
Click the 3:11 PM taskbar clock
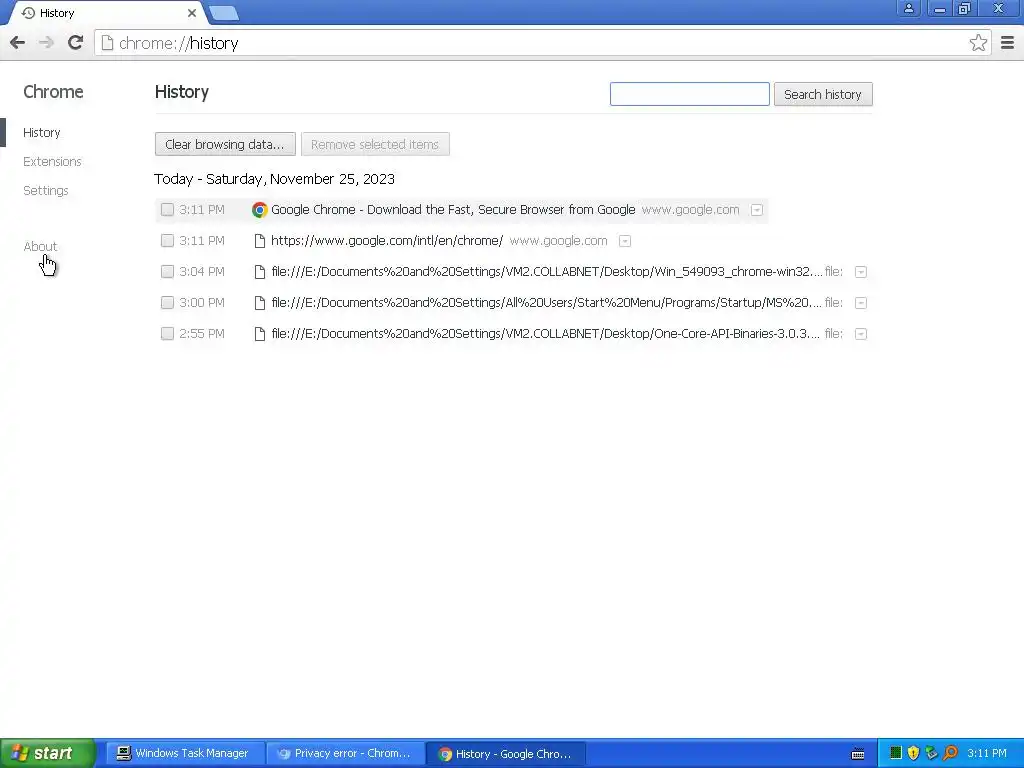pyautogui.click(x=987, y=754)
